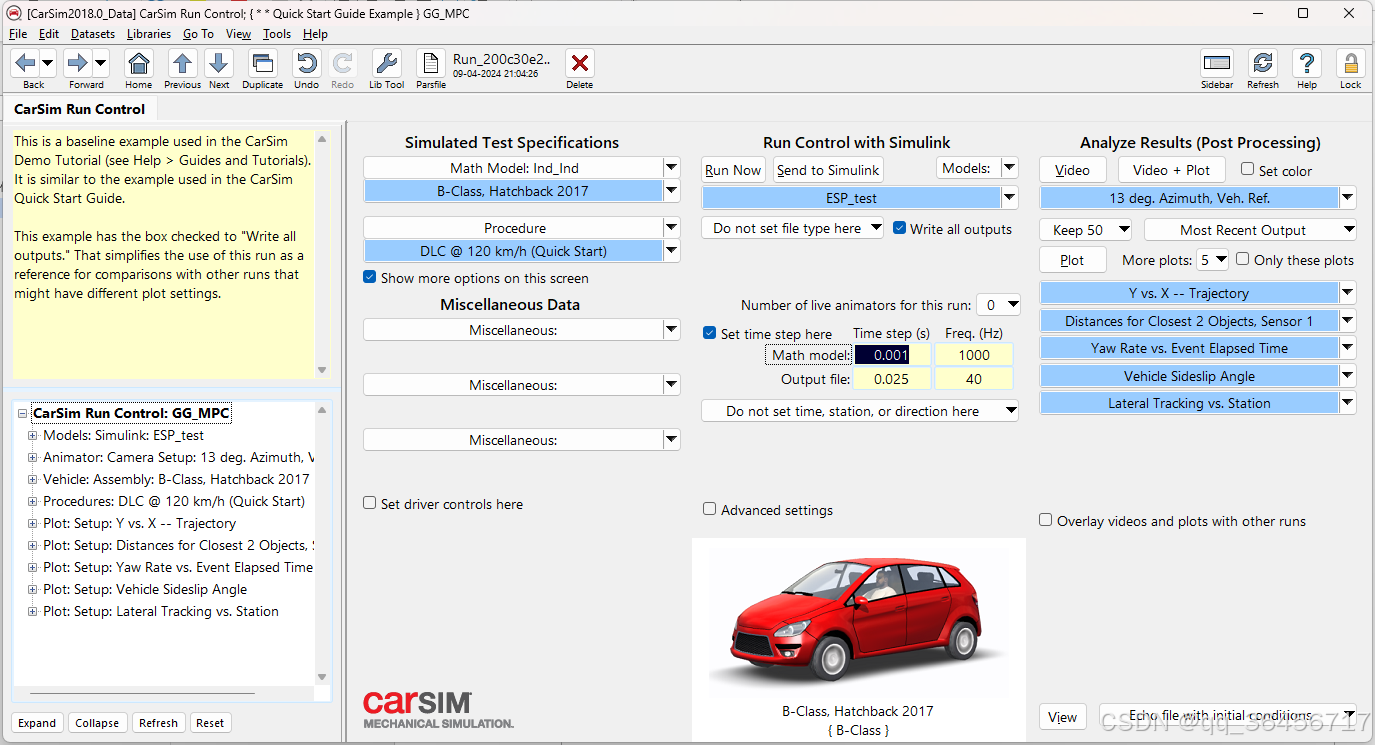Image resolution: width=1375 pixels, height=745 pixels.
Task: Expand Models: Simulink: ESP_test tree node
Action: tap(32, 435)
